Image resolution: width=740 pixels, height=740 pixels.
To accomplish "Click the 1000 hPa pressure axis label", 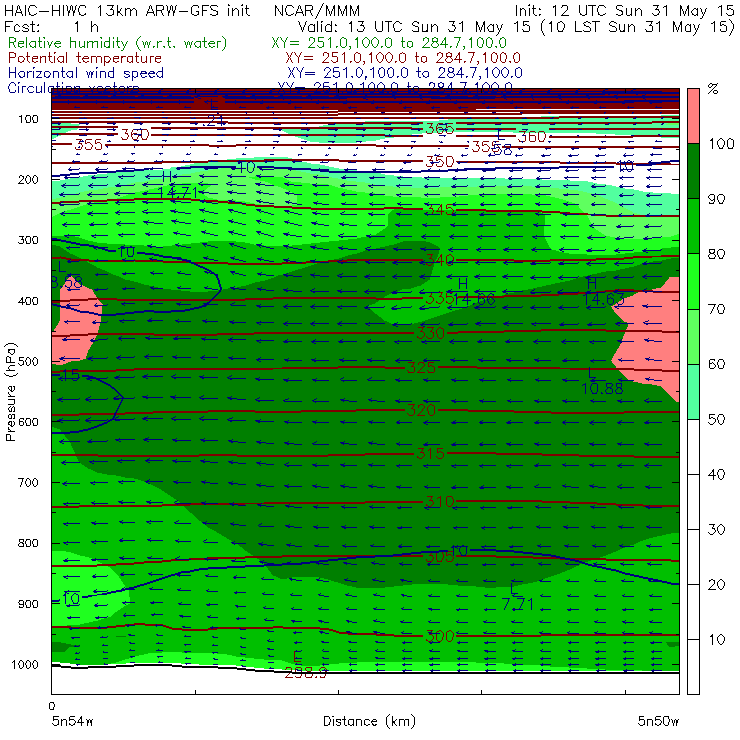I will (24, 664).
